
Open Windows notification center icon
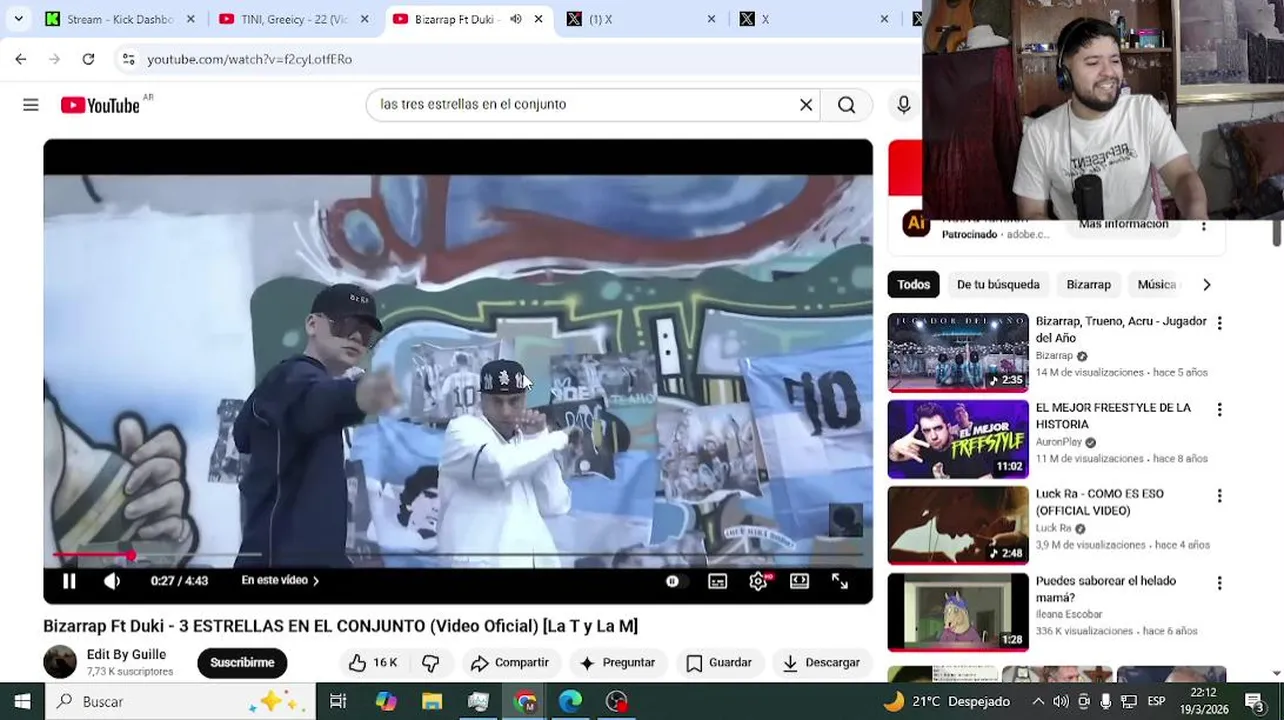point(1254,701)
